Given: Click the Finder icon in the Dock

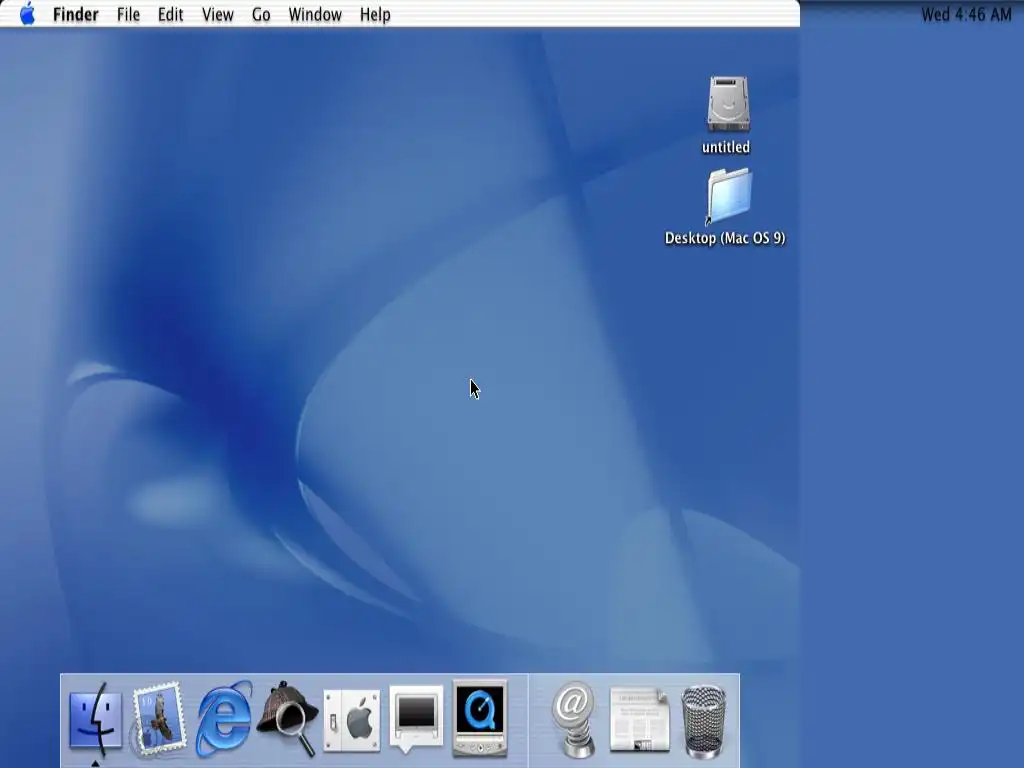Looking at the screenshot, I should tap(95, 718).
